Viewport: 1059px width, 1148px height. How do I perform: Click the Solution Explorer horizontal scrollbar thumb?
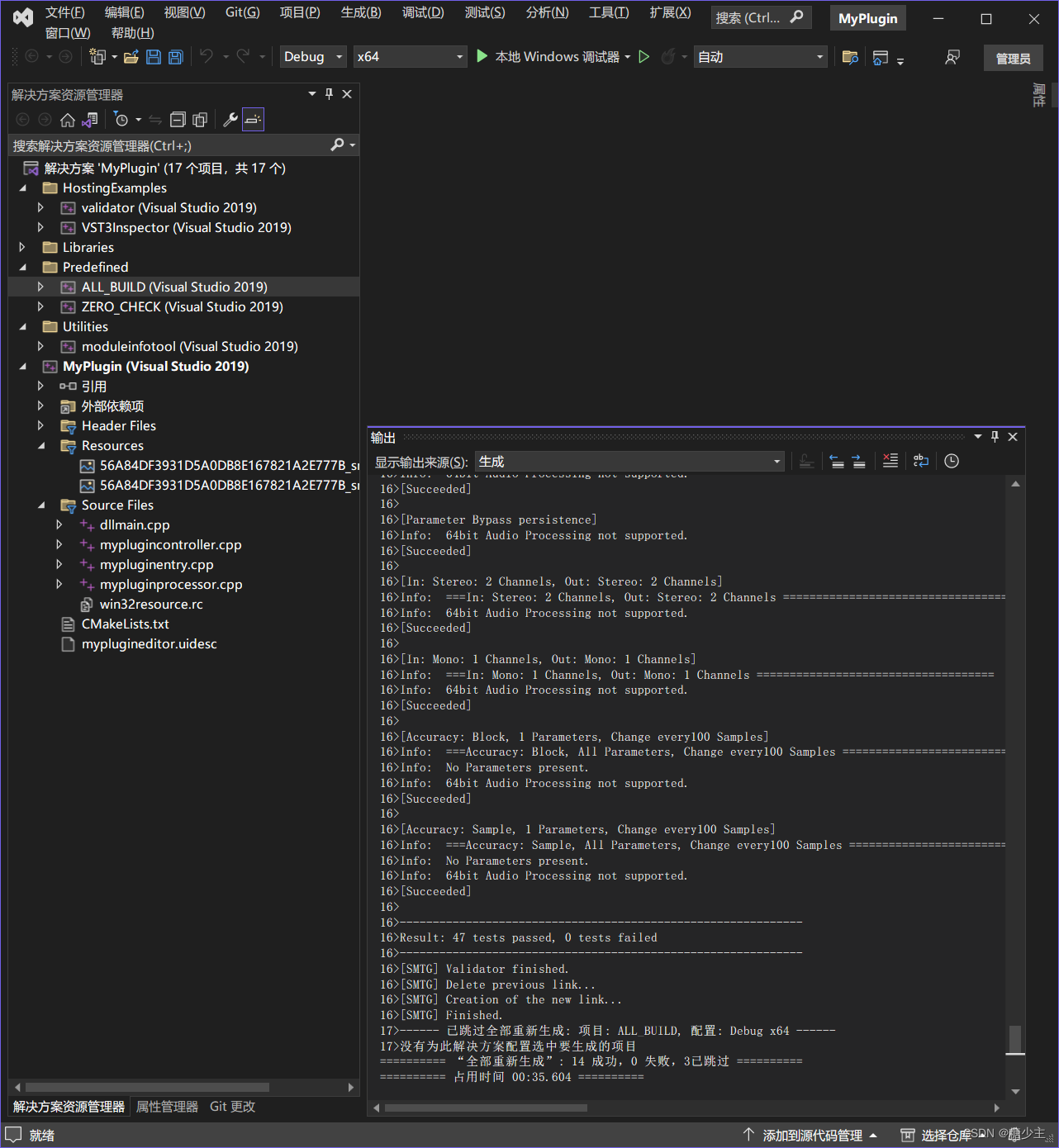click(147, 1087)
